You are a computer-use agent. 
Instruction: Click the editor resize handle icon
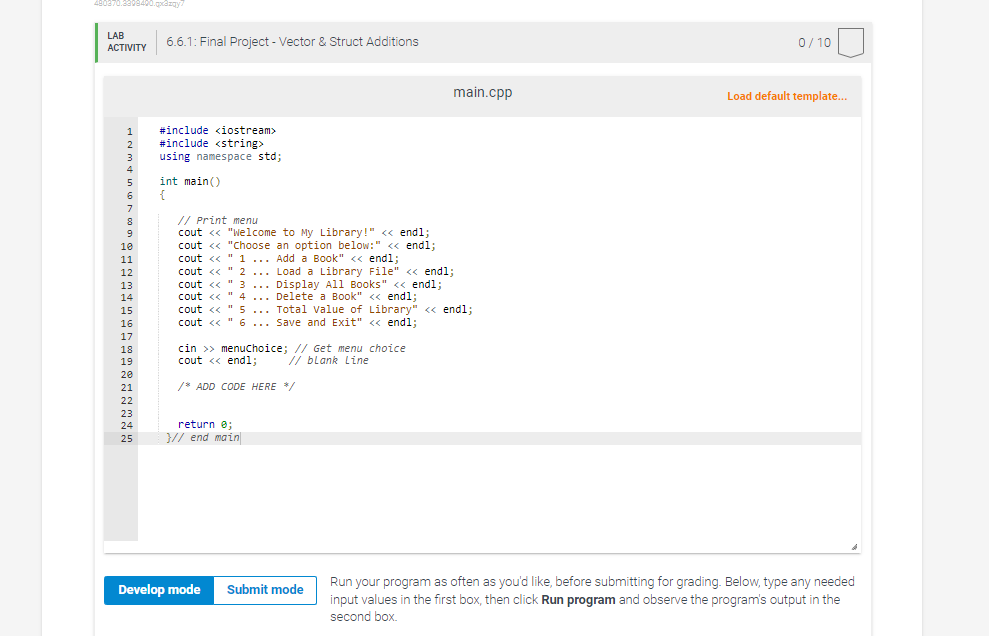point(854,547)
